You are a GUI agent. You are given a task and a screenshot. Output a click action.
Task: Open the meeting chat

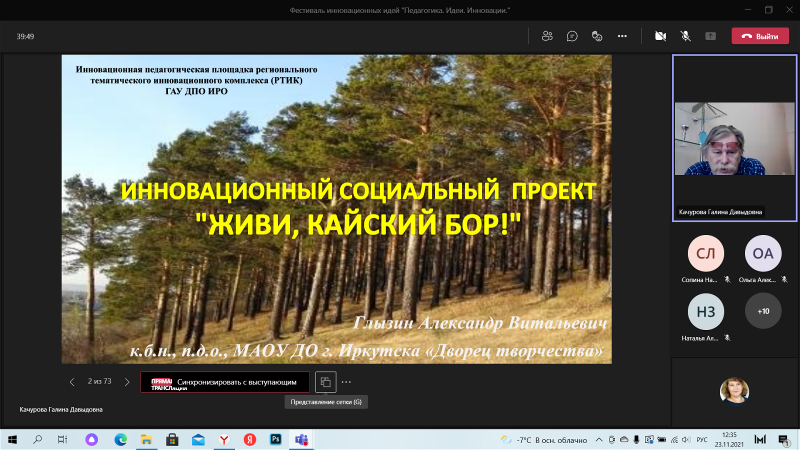coord(572,36)
